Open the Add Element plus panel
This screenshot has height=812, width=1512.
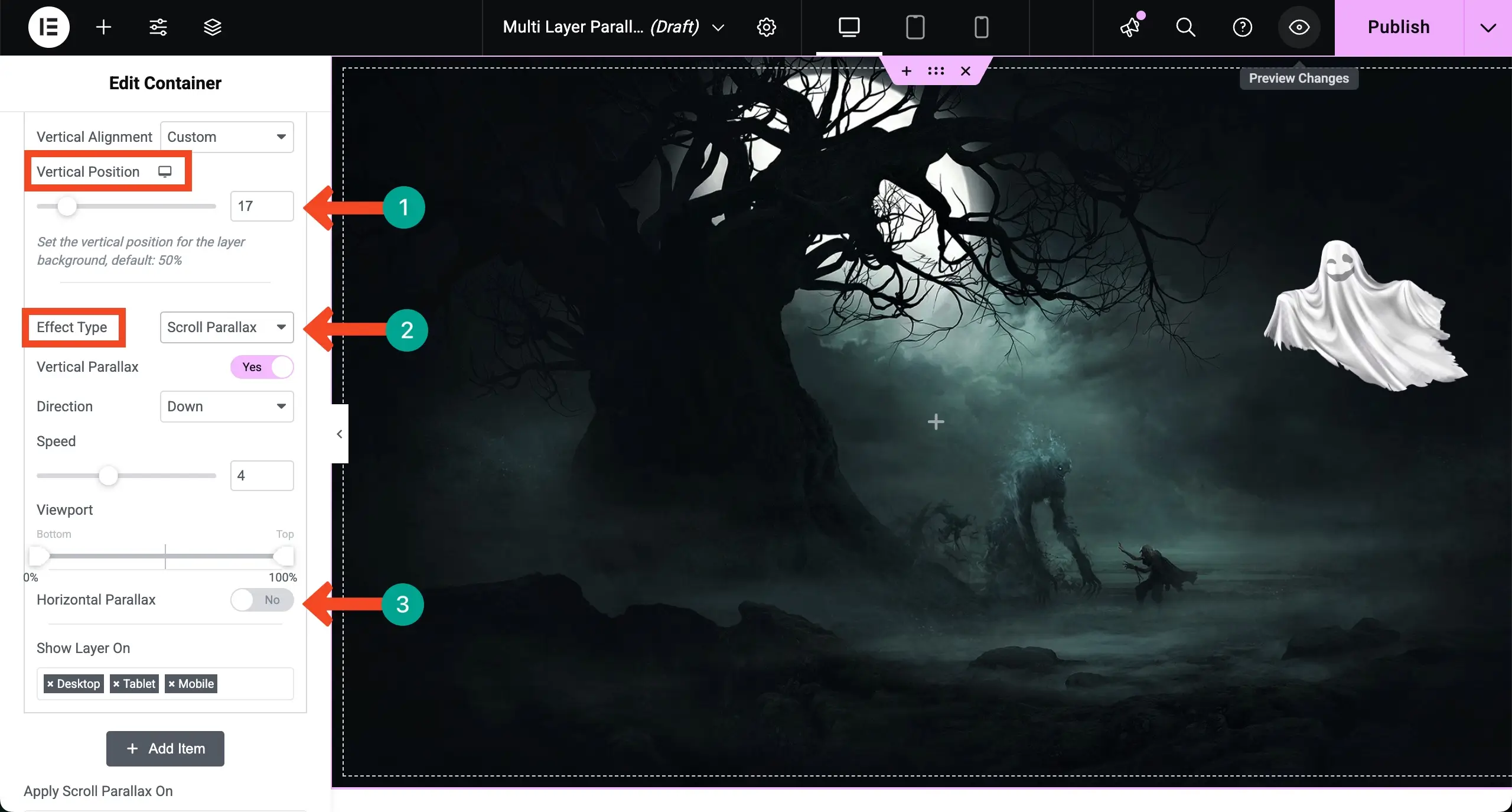pyautogui.click(x=103, y=27)
